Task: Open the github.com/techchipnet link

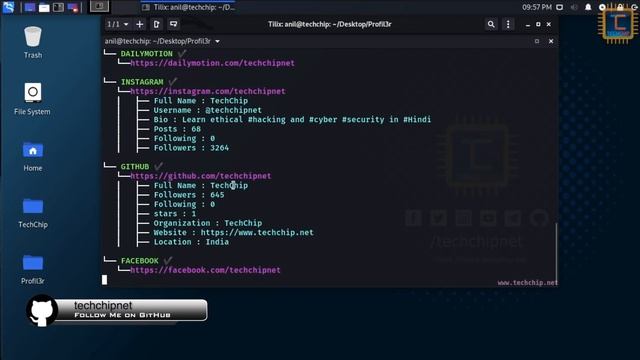Action: coord(200,176)
